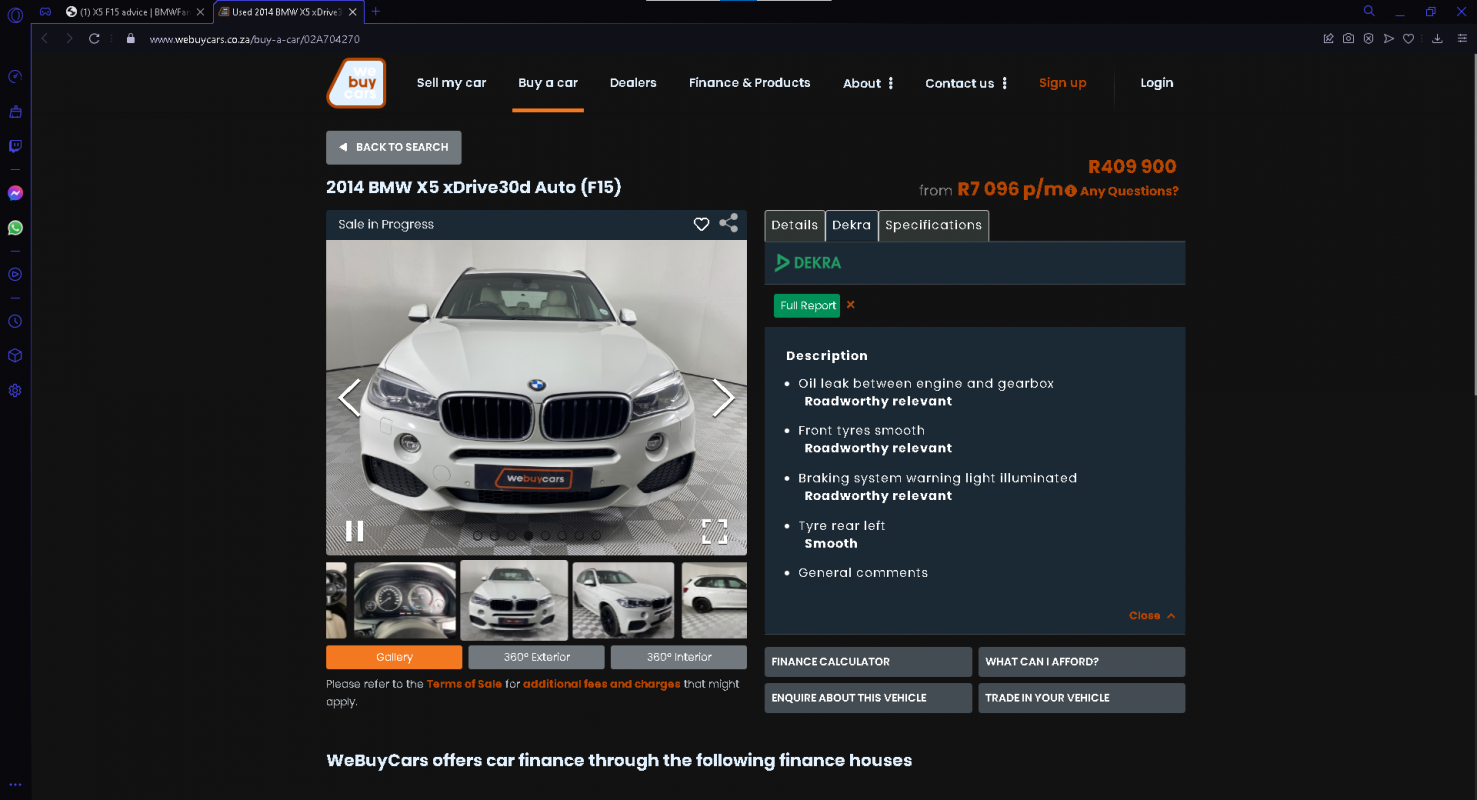Image resolution: width=1477 pixels, height=800 pixels.
Task: Select the dashboard instrument cluster thumbnail
Action: [x=404, y=600]
